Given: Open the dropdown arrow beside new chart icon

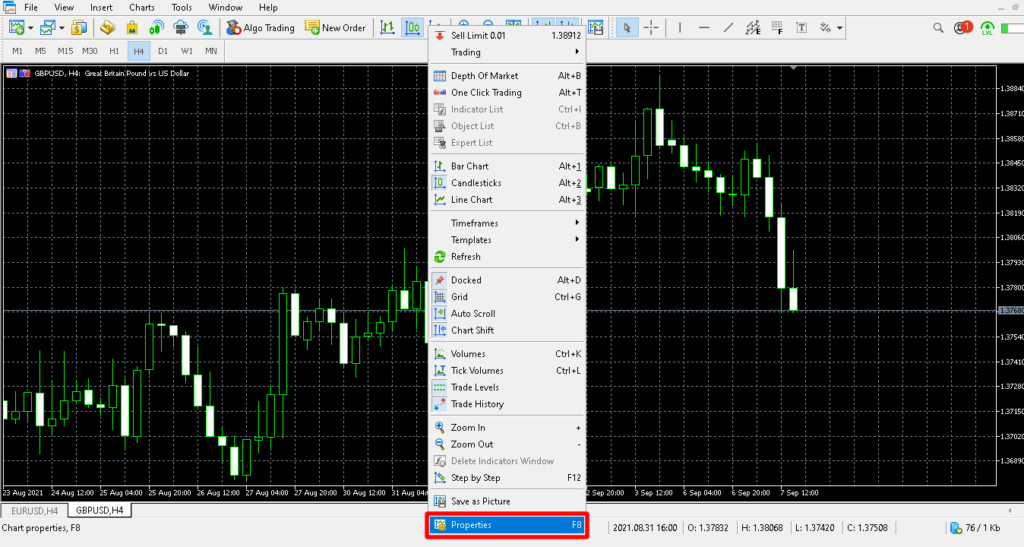Looking at the screenshot, I should tap(30, 28).
